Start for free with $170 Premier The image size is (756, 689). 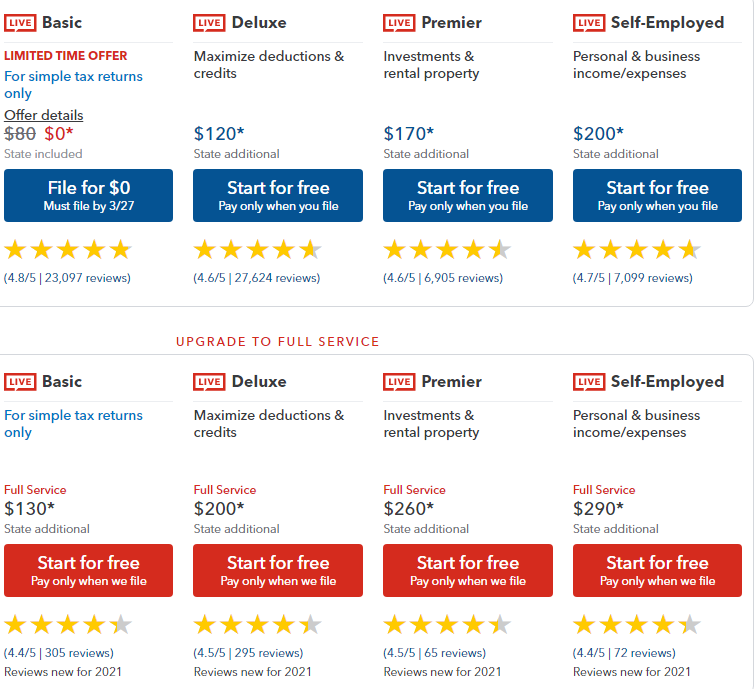[x=468, y=195]
